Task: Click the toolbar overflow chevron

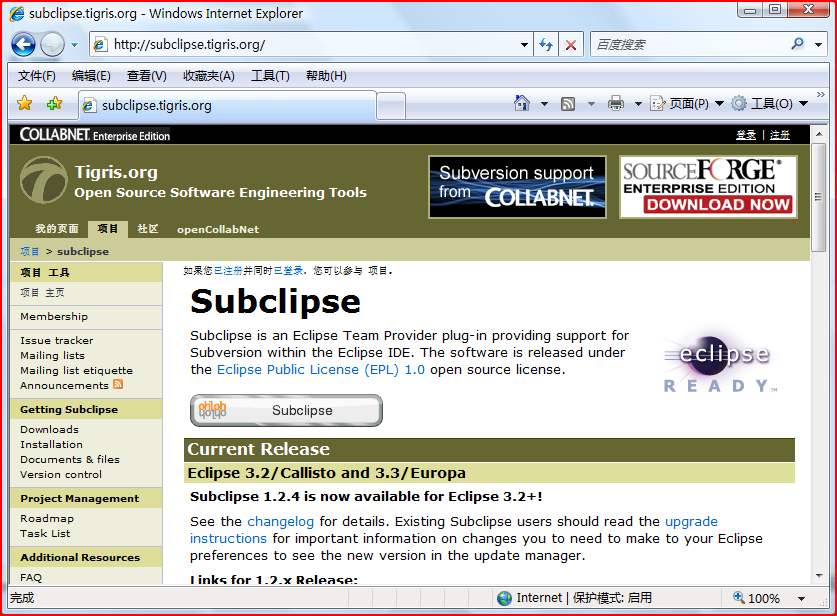Action: pyautogui.click(x=820, y=94)
